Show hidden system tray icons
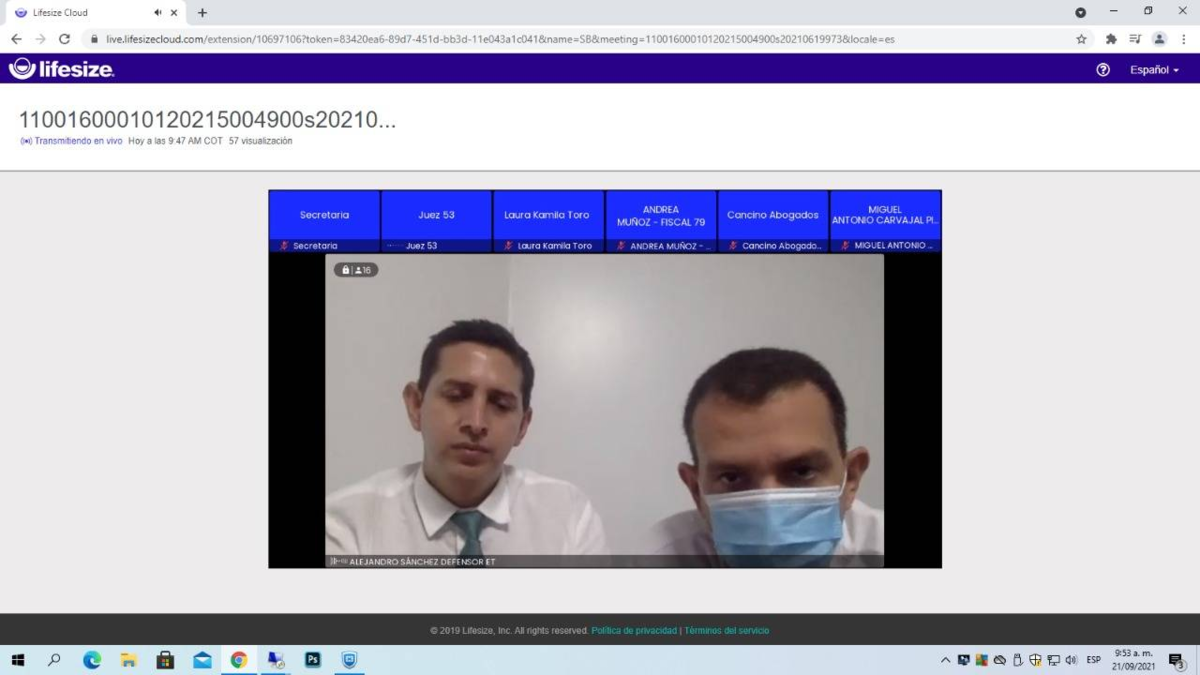Screen dimensions: 1200x675 (945, 660)
